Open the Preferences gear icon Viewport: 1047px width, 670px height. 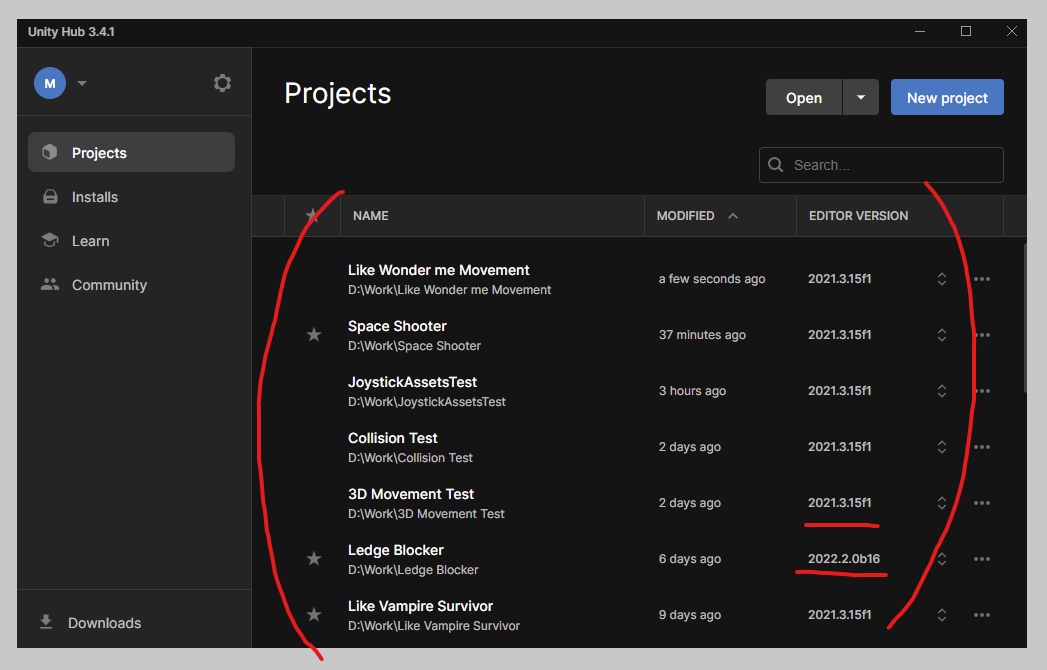tap(222, 83)
